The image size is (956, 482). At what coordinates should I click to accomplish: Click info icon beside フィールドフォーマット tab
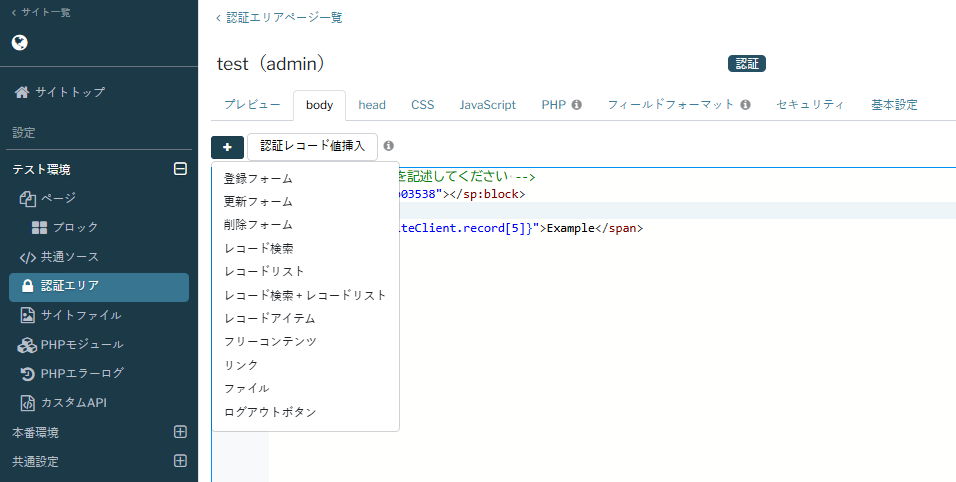click(745, 105)
